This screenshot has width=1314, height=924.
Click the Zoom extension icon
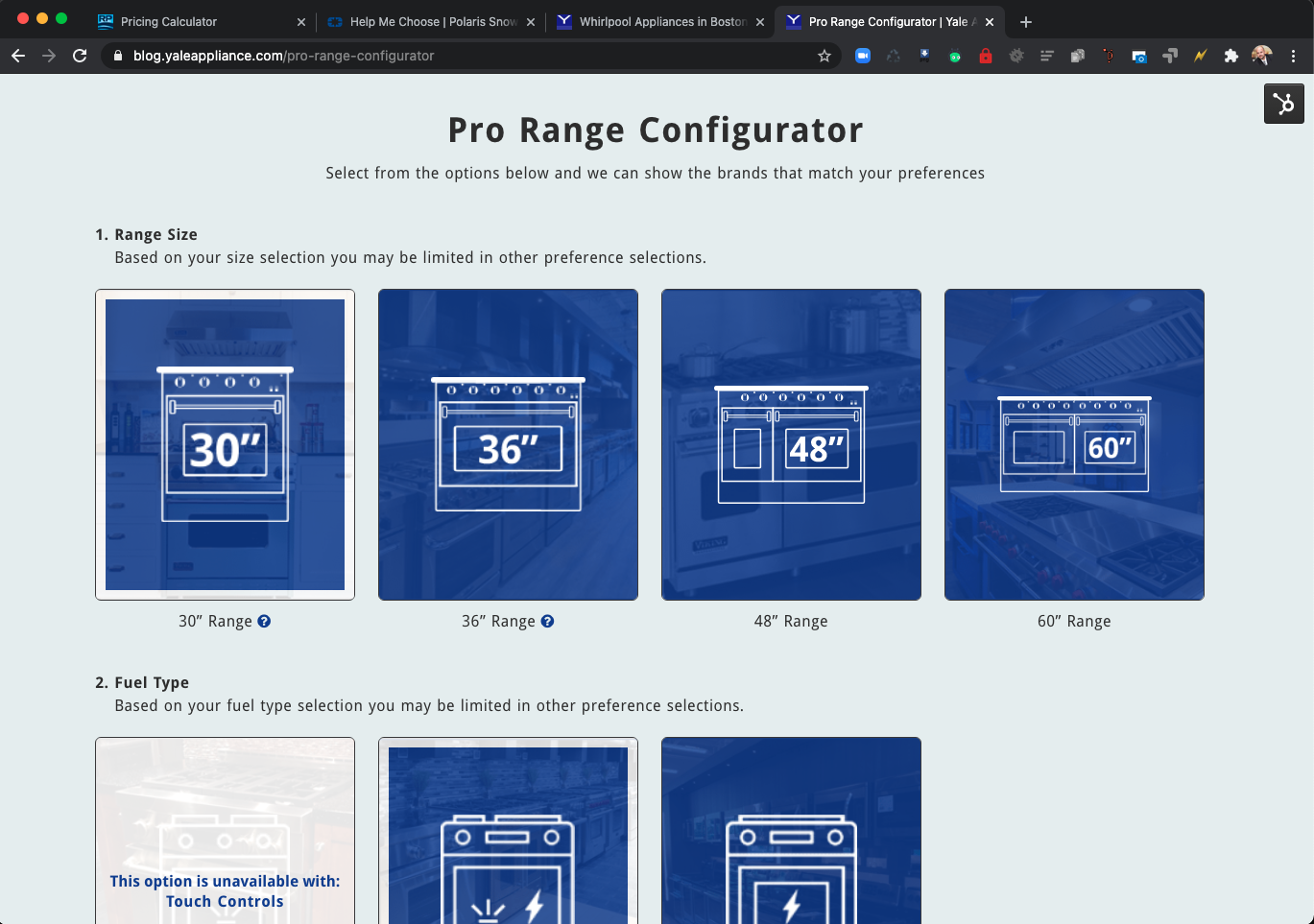pyautogui.click(x=863, y=57)
